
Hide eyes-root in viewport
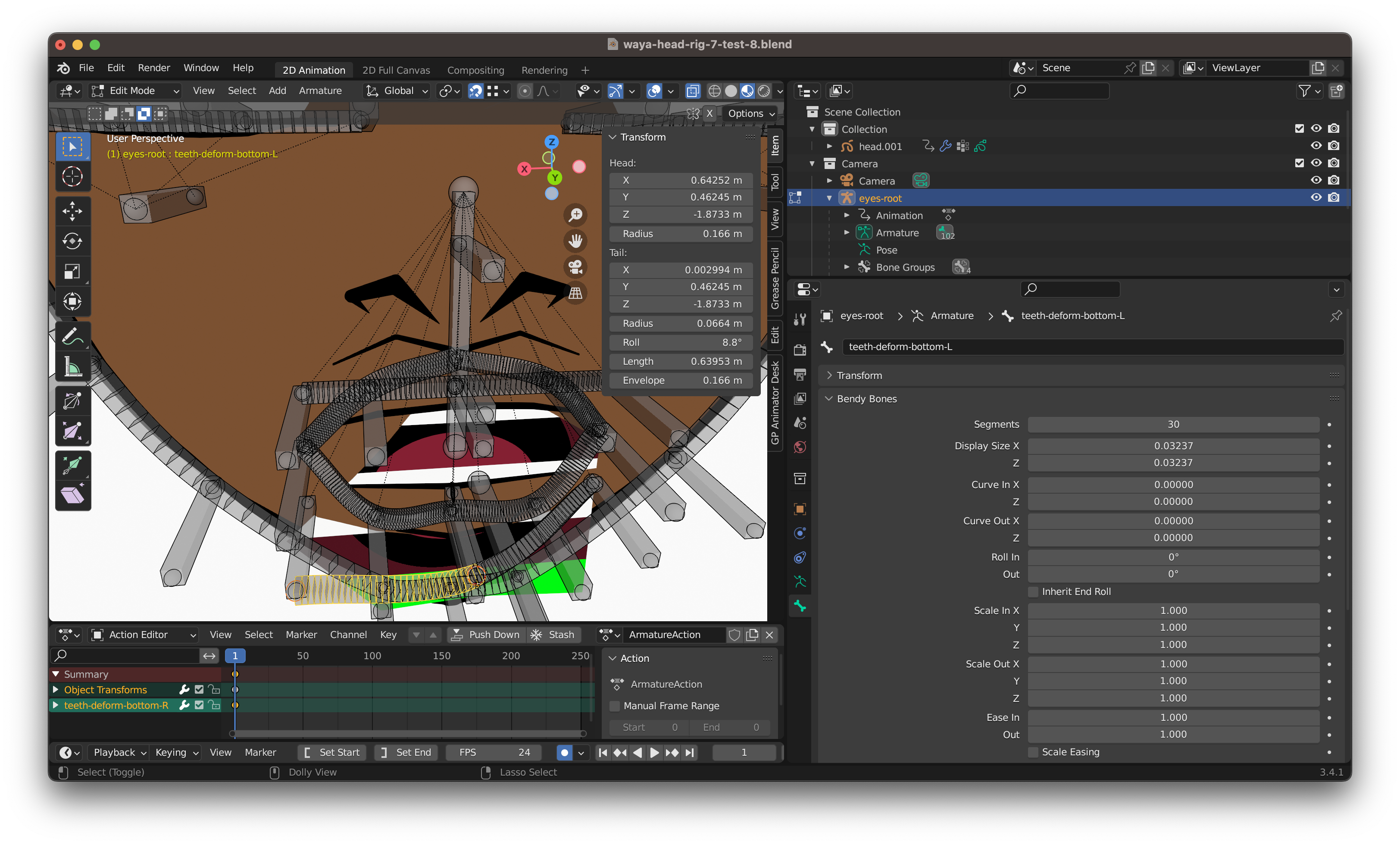(1316, 198)
